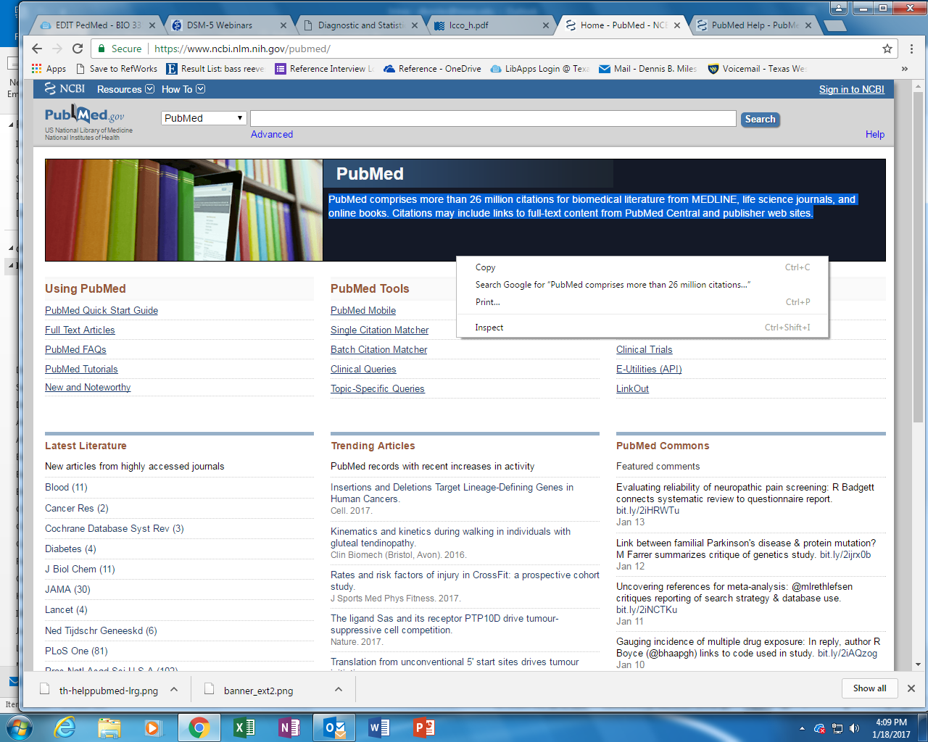
Task: Open Word from the taskbar
Action: pos(379,727)
